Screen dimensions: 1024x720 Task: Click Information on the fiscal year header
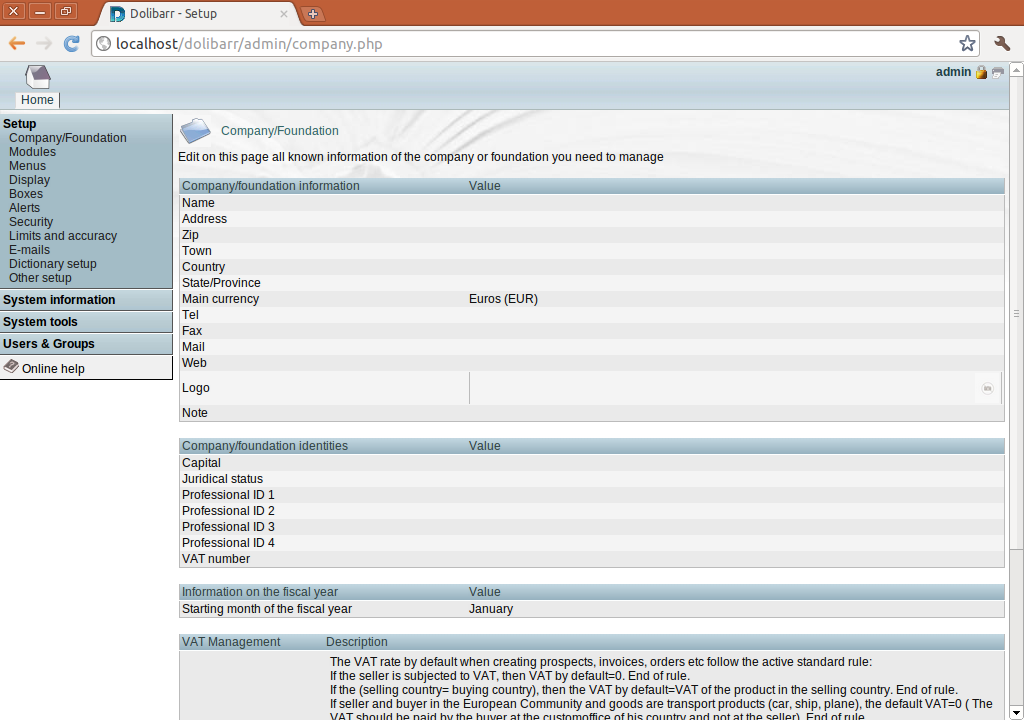tap(259, 592)
